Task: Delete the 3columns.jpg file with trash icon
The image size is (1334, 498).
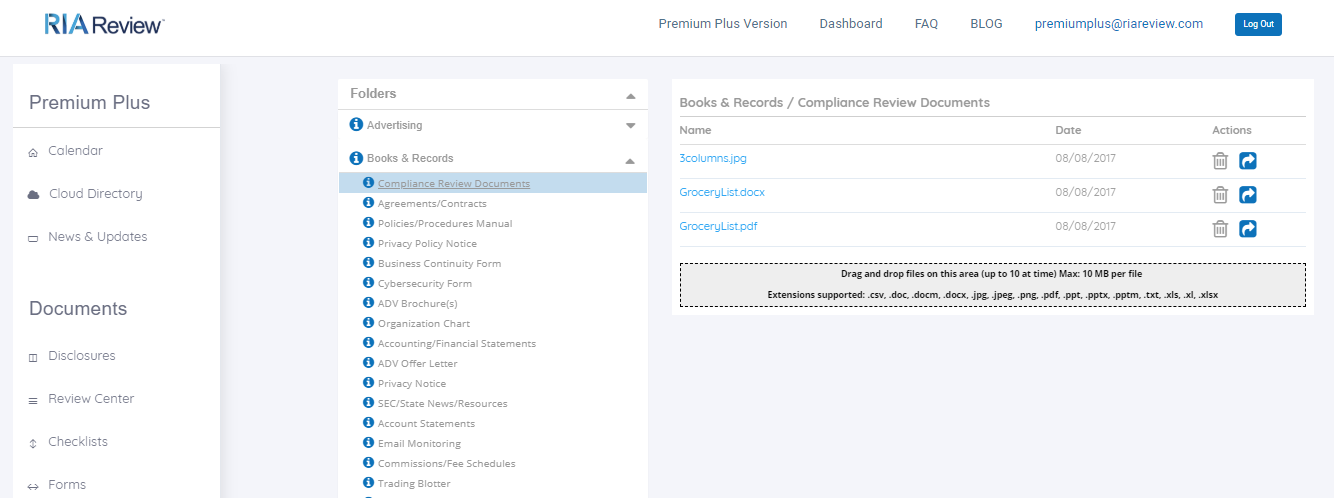Action: [1220, 161]
